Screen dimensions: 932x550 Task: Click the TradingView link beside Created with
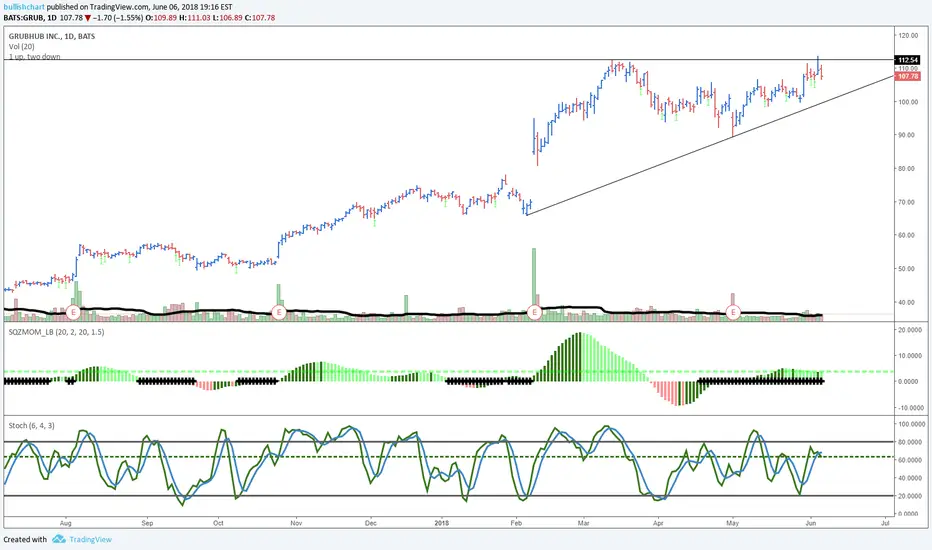point(90,539)
